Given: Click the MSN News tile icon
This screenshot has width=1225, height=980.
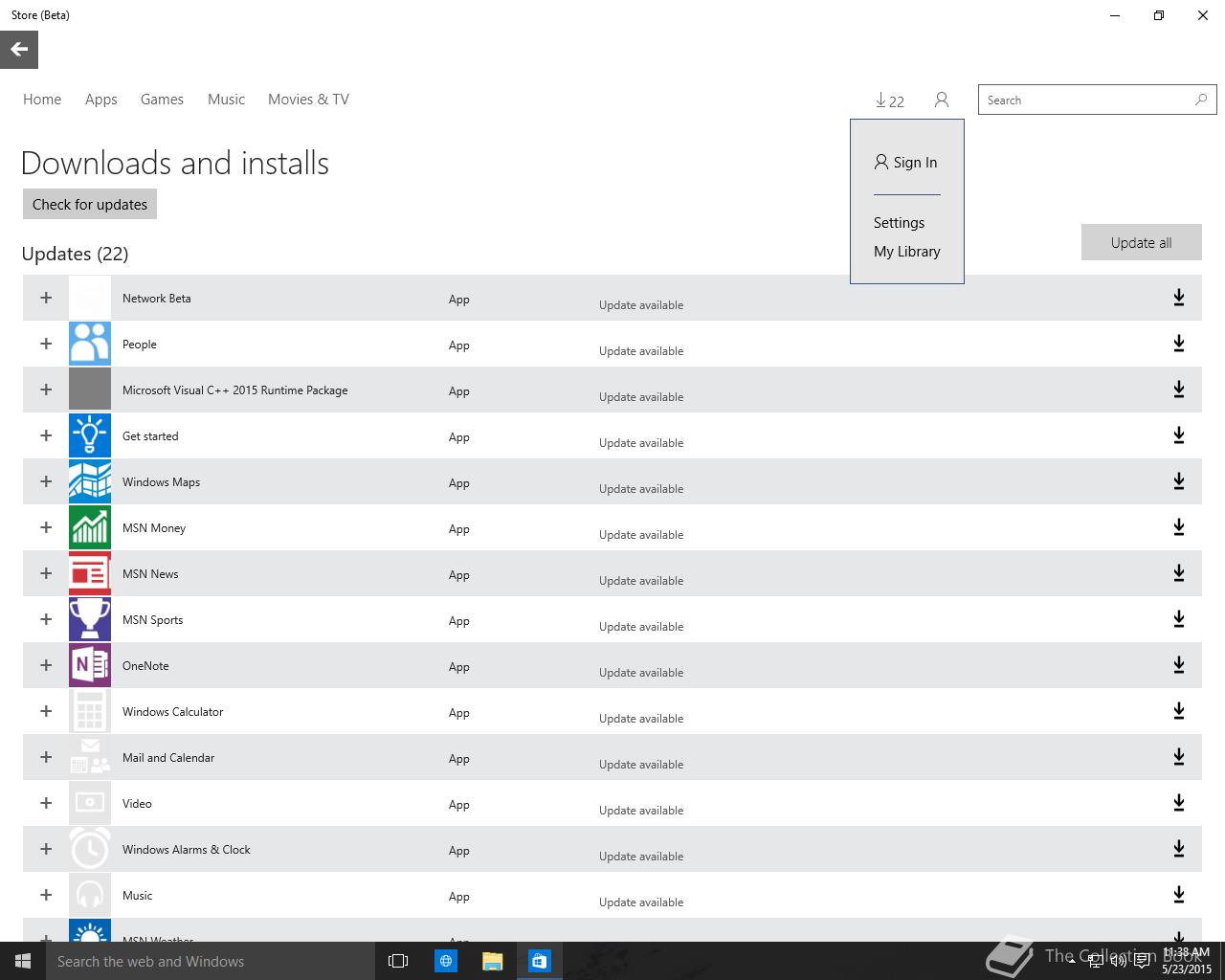Looking at the screenshot, I should coord(90,573).
